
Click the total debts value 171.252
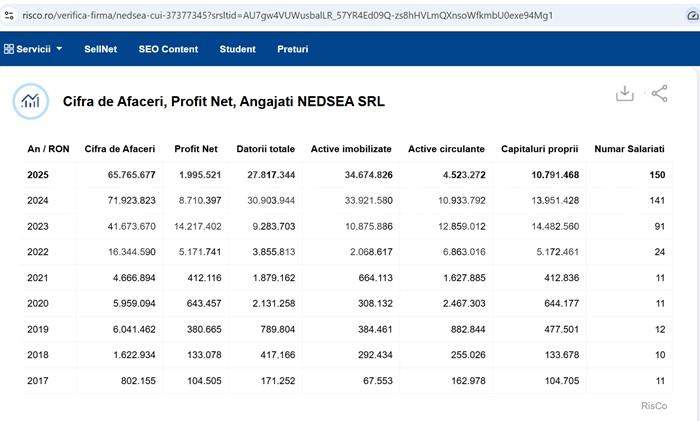tap(278, 380)
